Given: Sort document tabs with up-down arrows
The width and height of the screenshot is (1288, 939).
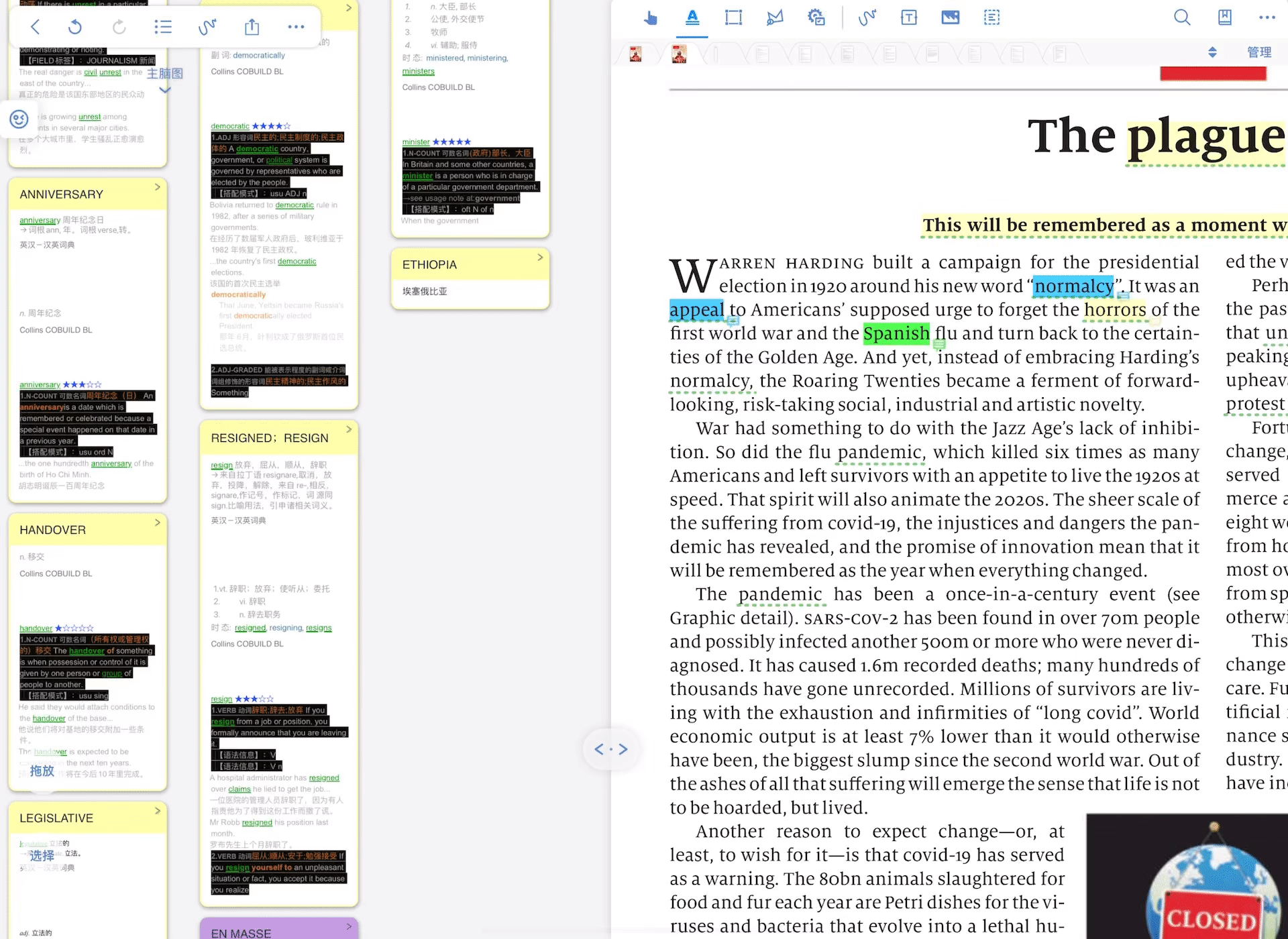Looking at the screenshot, I should point(1212,52).
